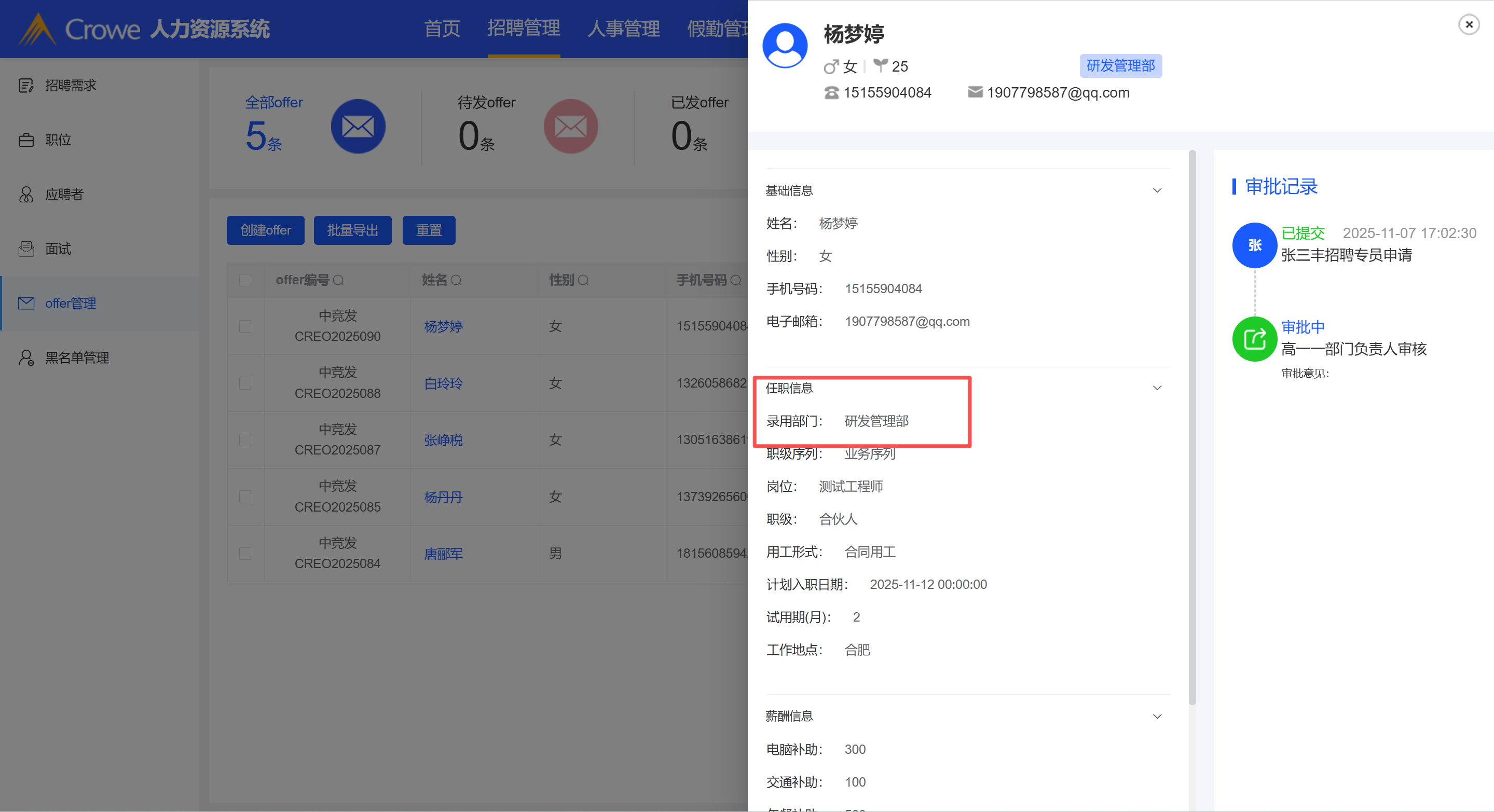Go to the 首页 tab
Screen dimensions: 1494x812
pyautogui.click(x=442, y=29)
